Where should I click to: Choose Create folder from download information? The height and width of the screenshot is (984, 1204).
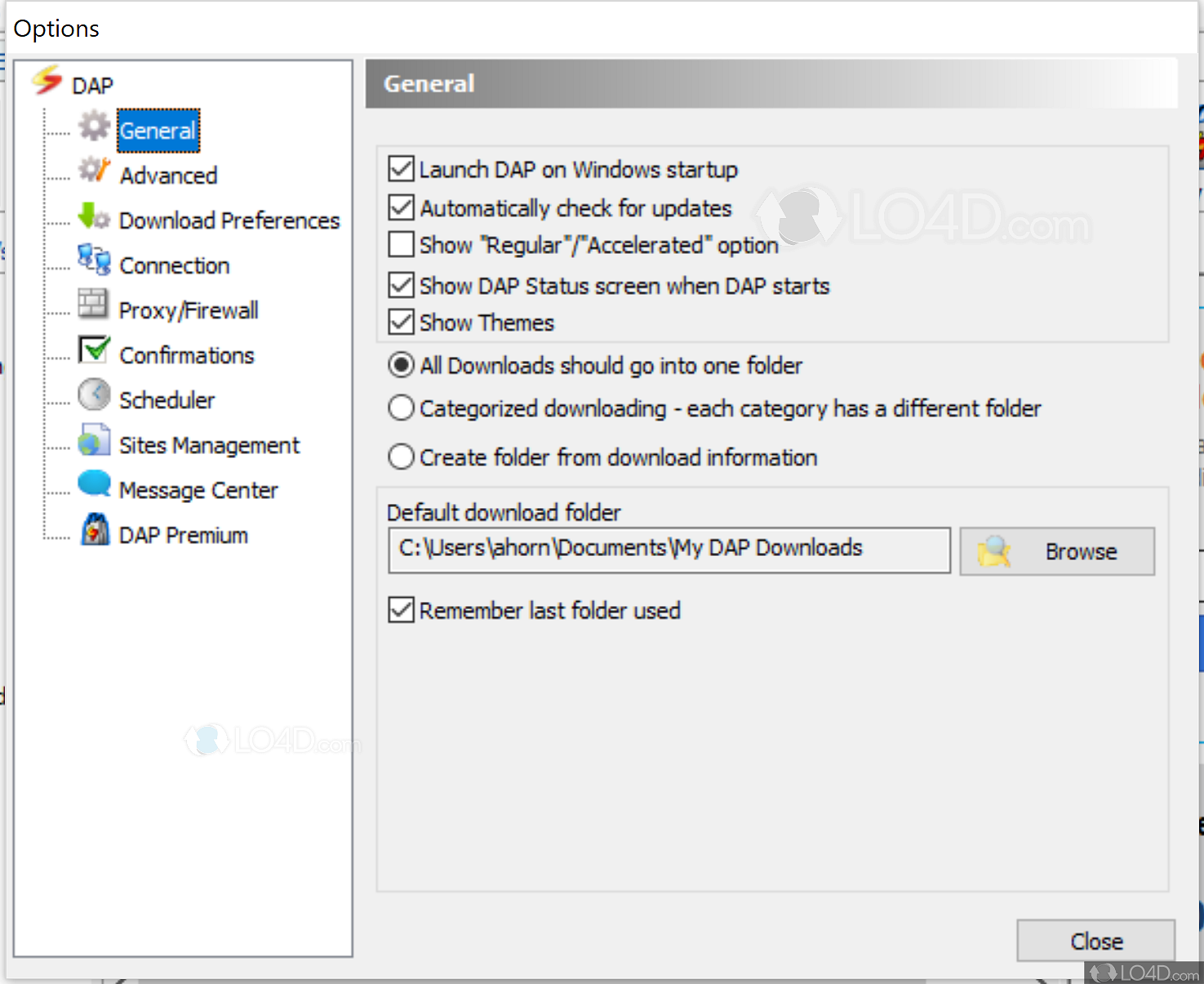coord(401,456)
